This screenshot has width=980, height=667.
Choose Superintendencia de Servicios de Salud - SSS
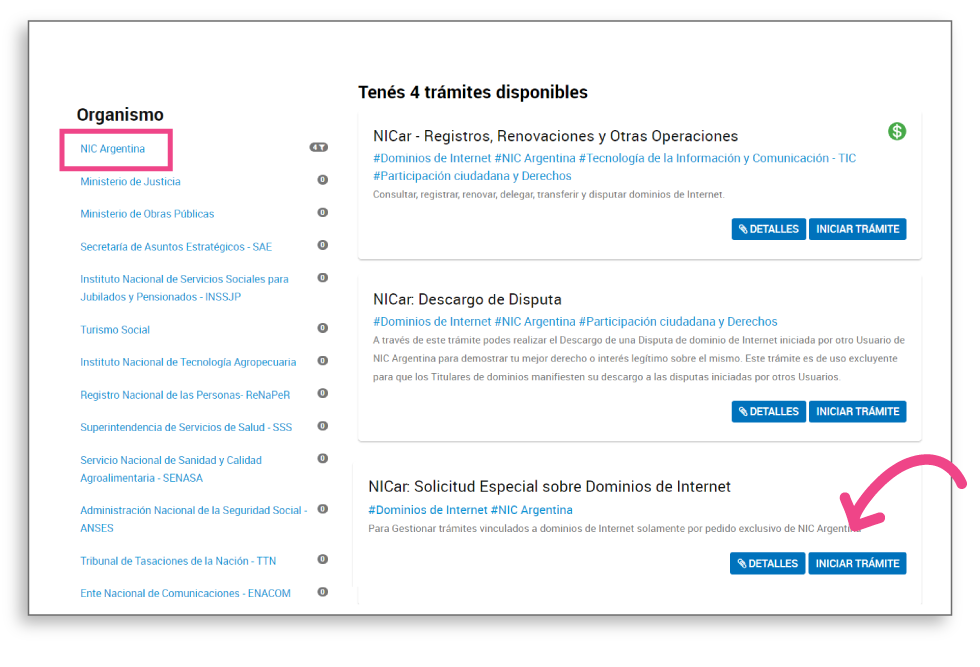(186, 427)
